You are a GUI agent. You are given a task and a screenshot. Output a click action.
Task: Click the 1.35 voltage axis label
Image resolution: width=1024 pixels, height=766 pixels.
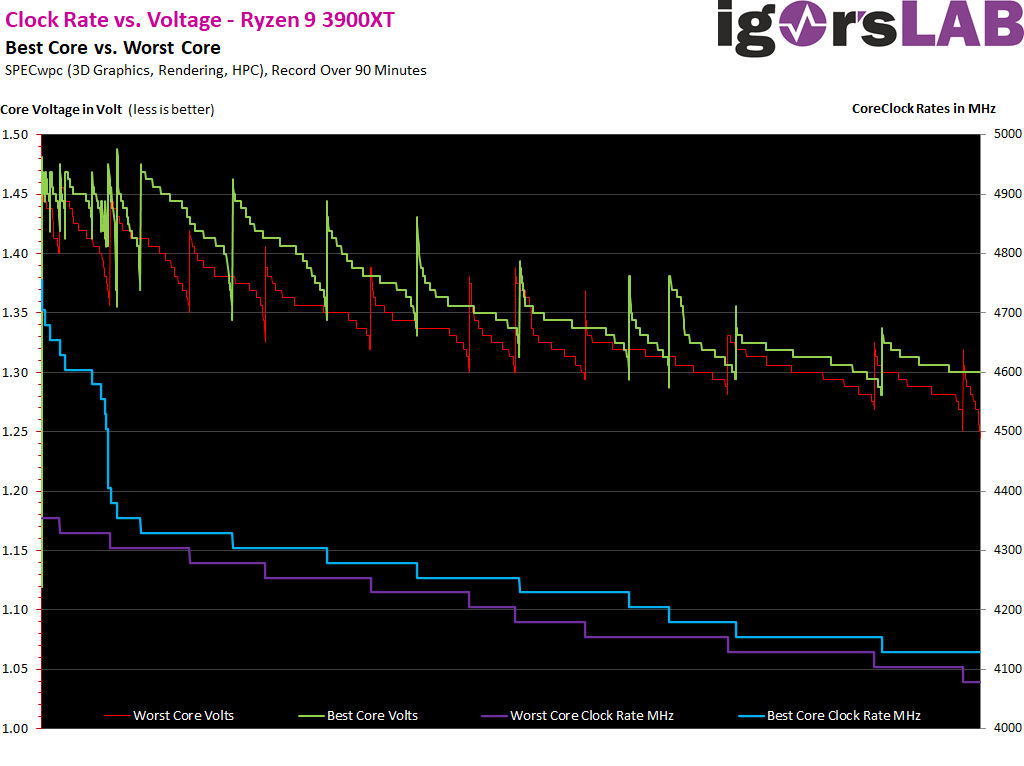(x=15, y=313)
